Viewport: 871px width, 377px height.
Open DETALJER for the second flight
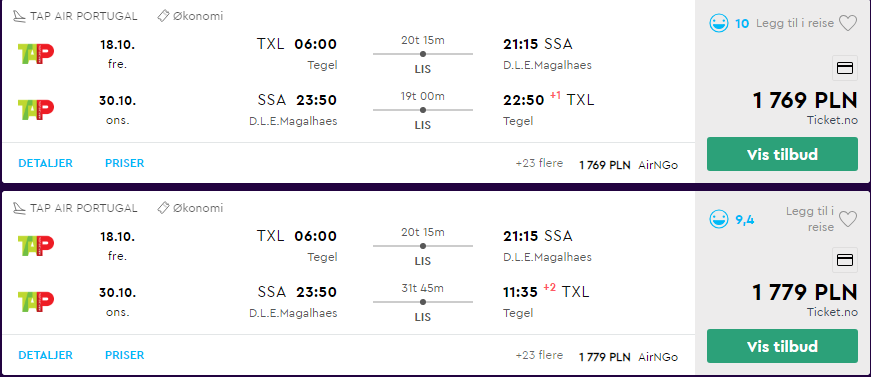point(46,355)
